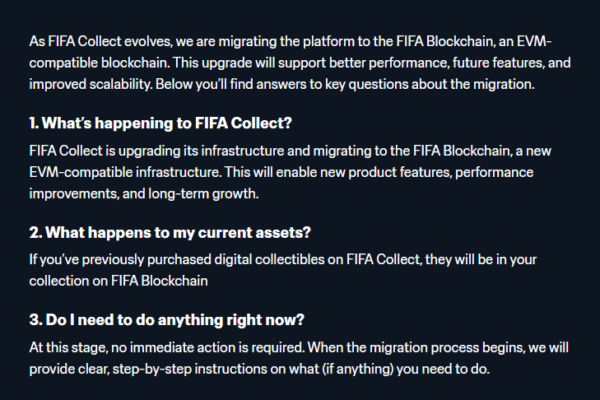Image resolution: width=600 pixels, height=400 pixels.
Task: Click the word "EVM-" ending the first intro line
Action: click(534, 41)
